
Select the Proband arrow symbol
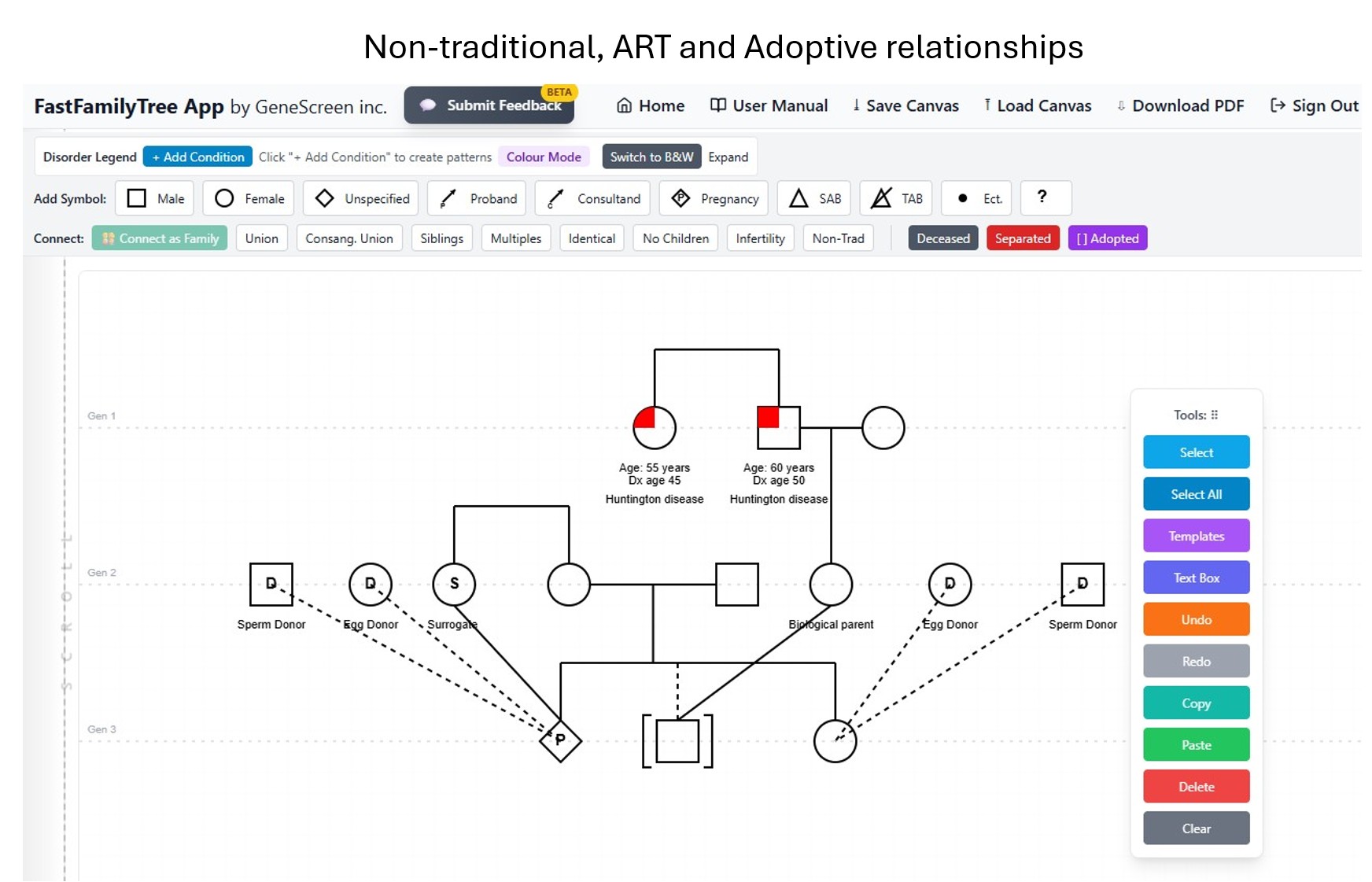click(x=478, y=198)
